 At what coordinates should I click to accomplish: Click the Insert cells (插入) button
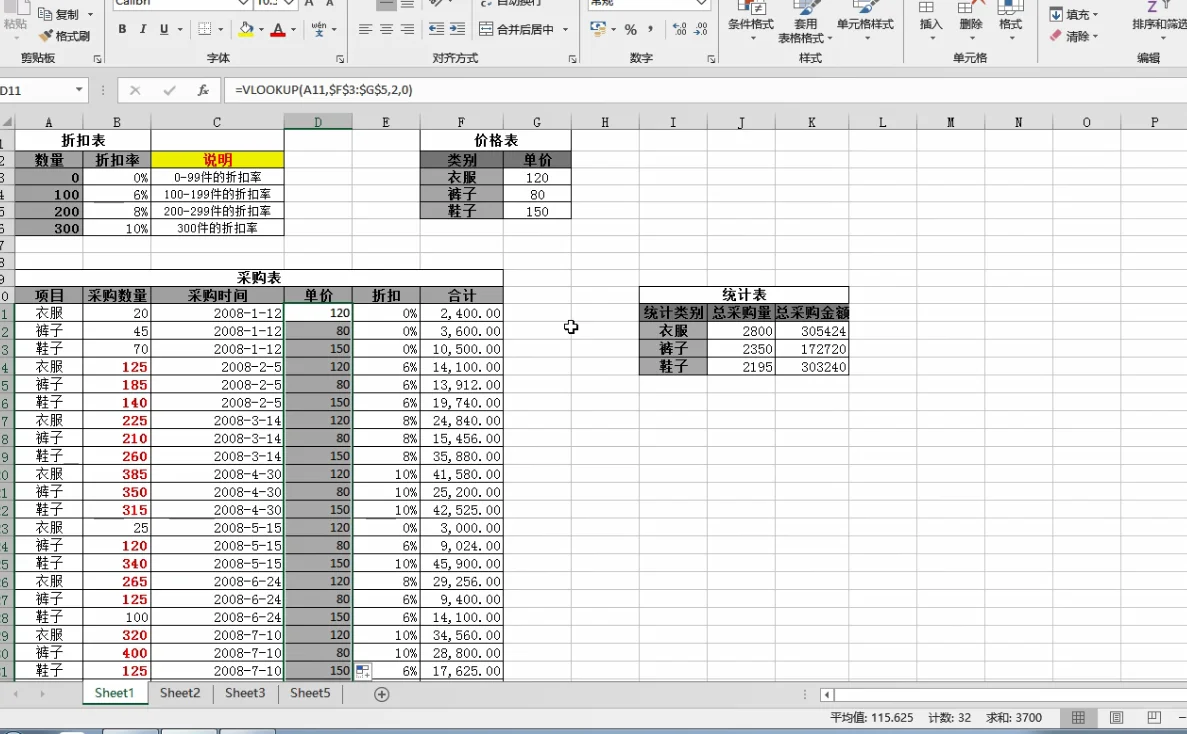pyautogui.click(x=930, y=18)
